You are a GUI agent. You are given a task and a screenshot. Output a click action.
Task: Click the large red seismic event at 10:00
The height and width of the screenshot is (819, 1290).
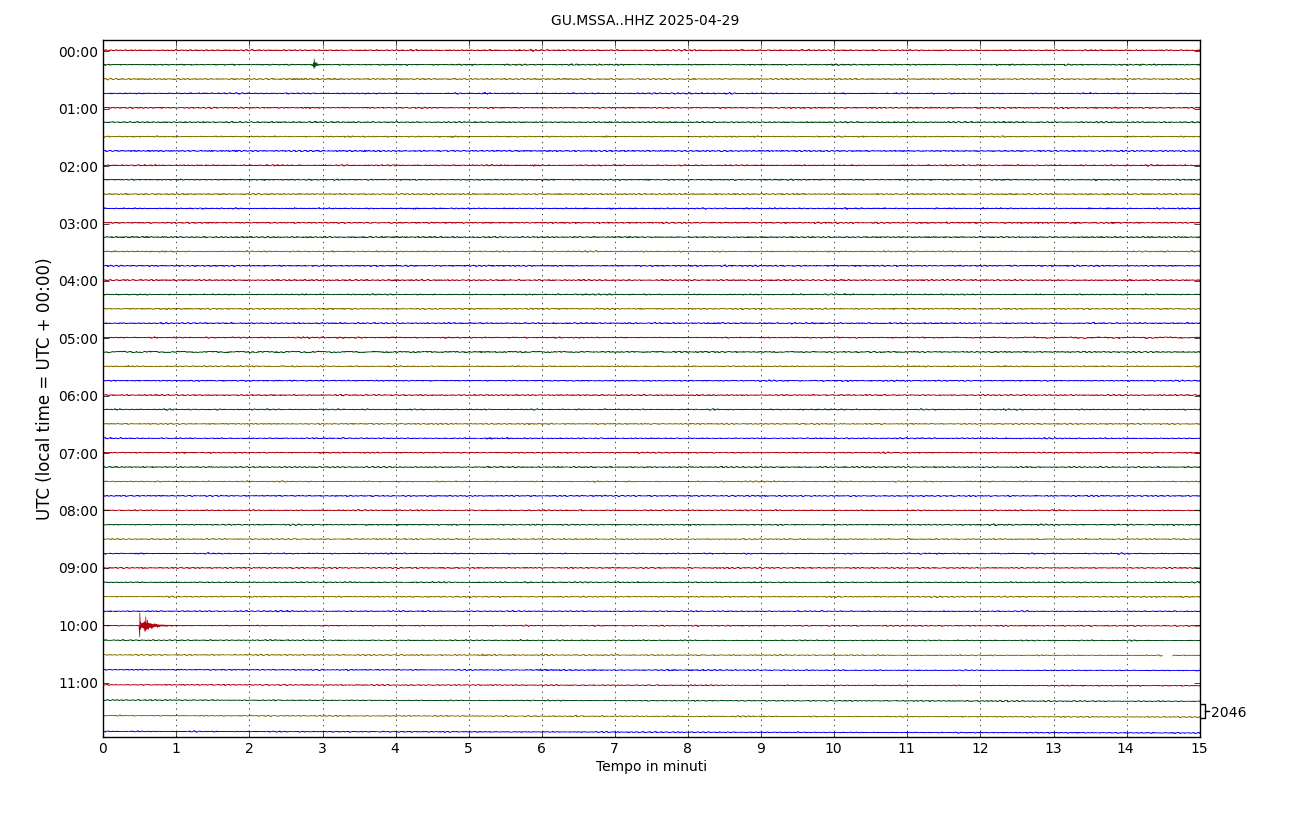(145, 625)
